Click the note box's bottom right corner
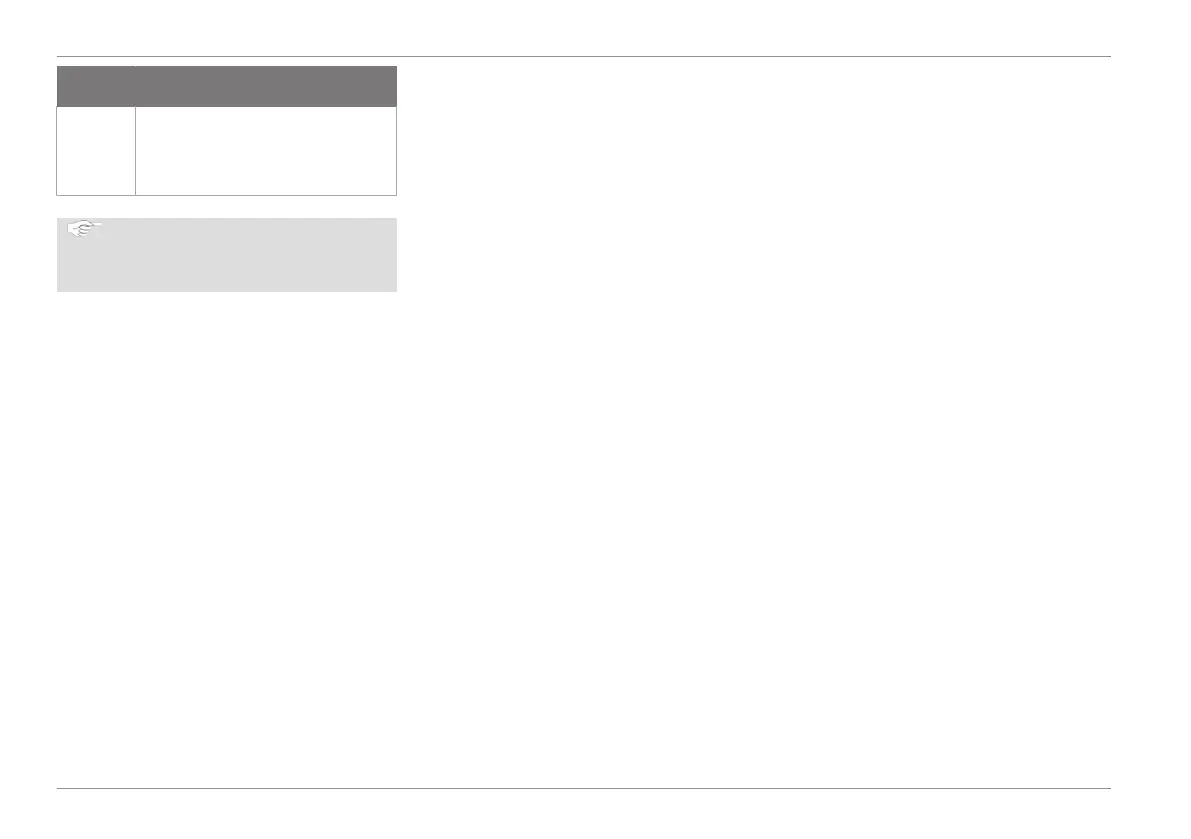The height and width of the screenshot is (839, 1191). coord(395,290)
